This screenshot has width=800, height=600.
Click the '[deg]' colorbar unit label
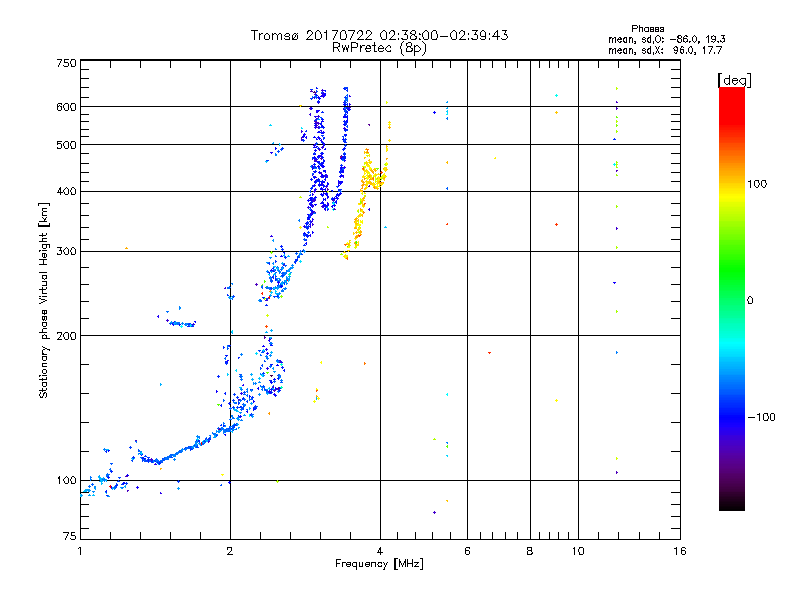734,80
